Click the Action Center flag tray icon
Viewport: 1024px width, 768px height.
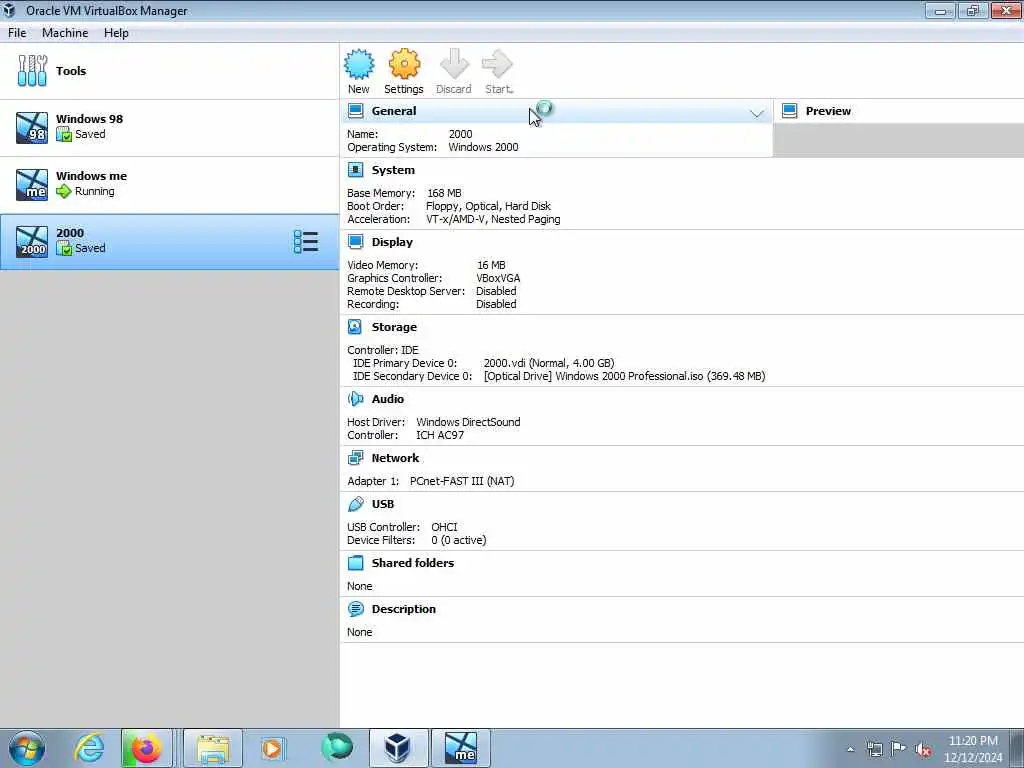coord(899,749)
